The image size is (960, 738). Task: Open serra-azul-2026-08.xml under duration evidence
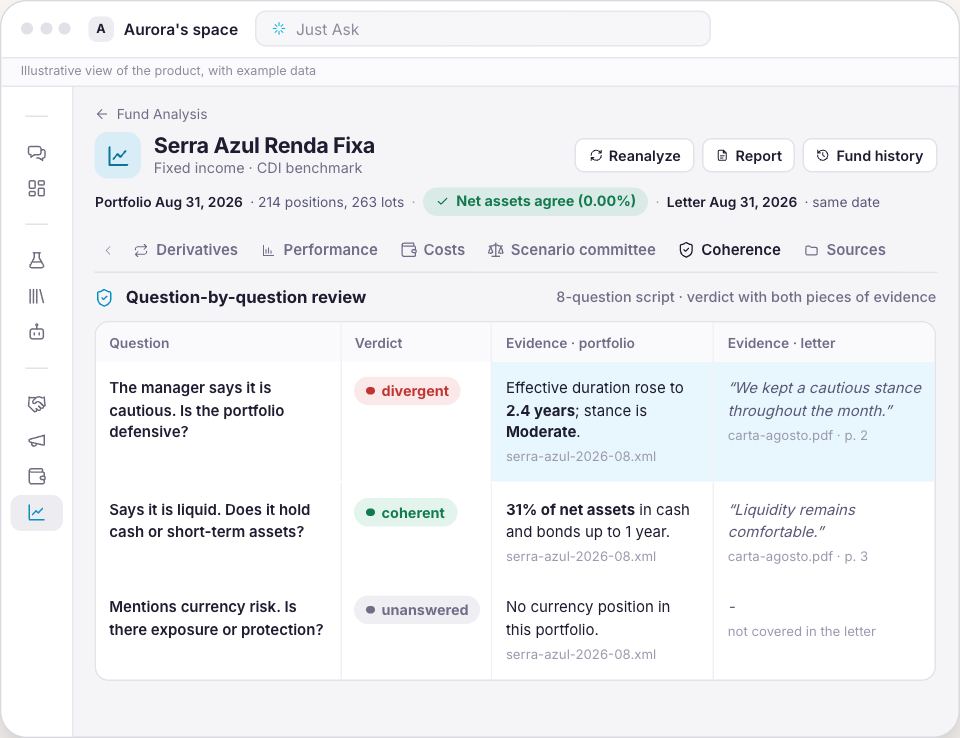click(x=580, y=456)
